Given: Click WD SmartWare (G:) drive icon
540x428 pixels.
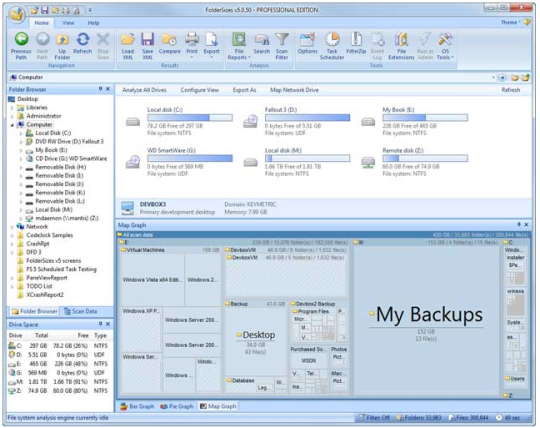Looking at the screenshot, I should point(133,162).
